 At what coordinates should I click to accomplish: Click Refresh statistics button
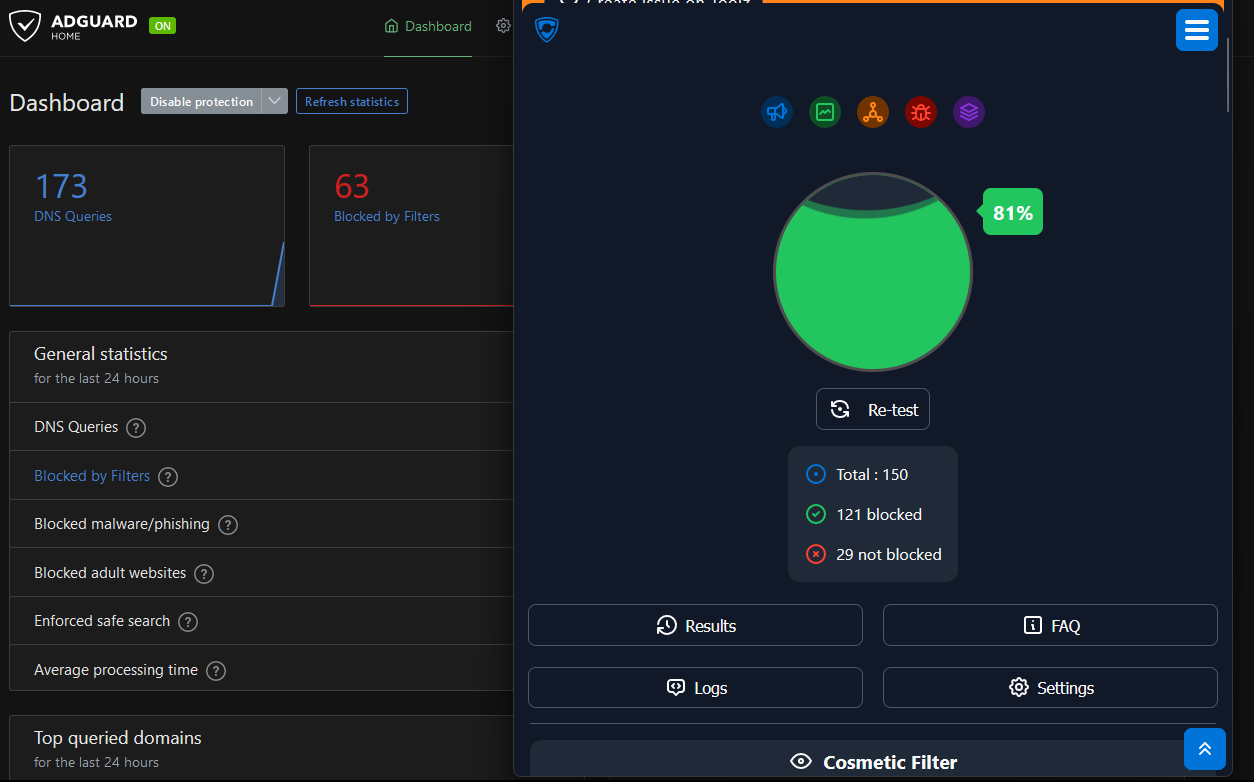(x=352, y=101)
